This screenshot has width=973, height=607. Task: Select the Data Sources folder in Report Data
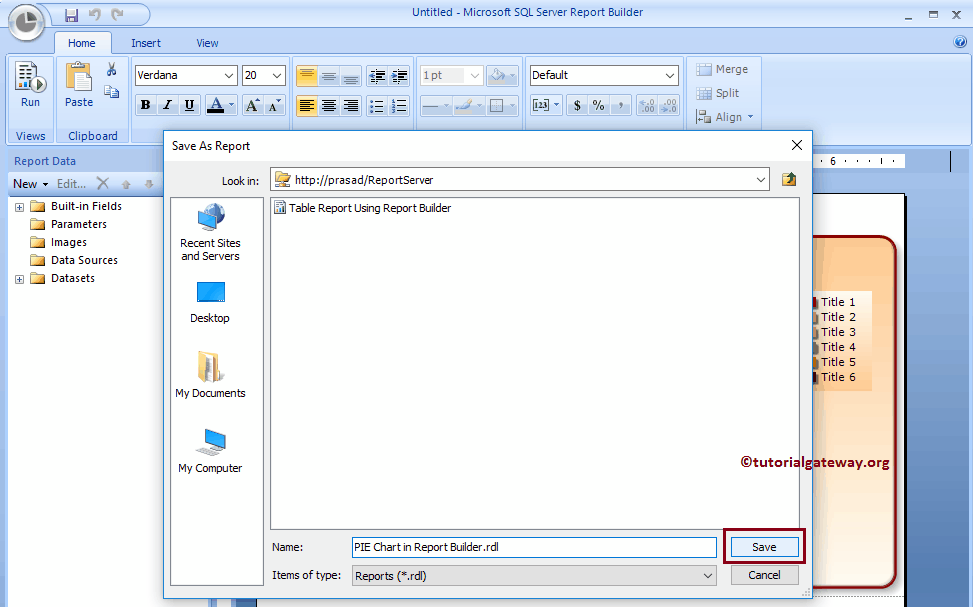pyautogui.click(x=74, y=260)
